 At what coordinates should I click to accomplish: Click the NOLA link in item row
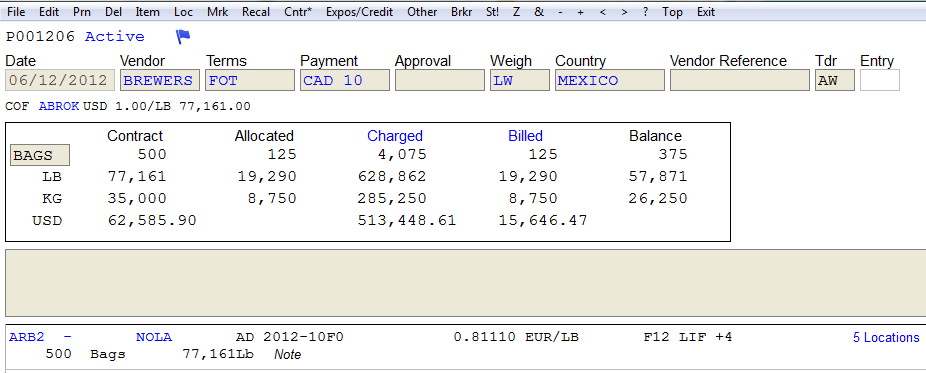154,338
